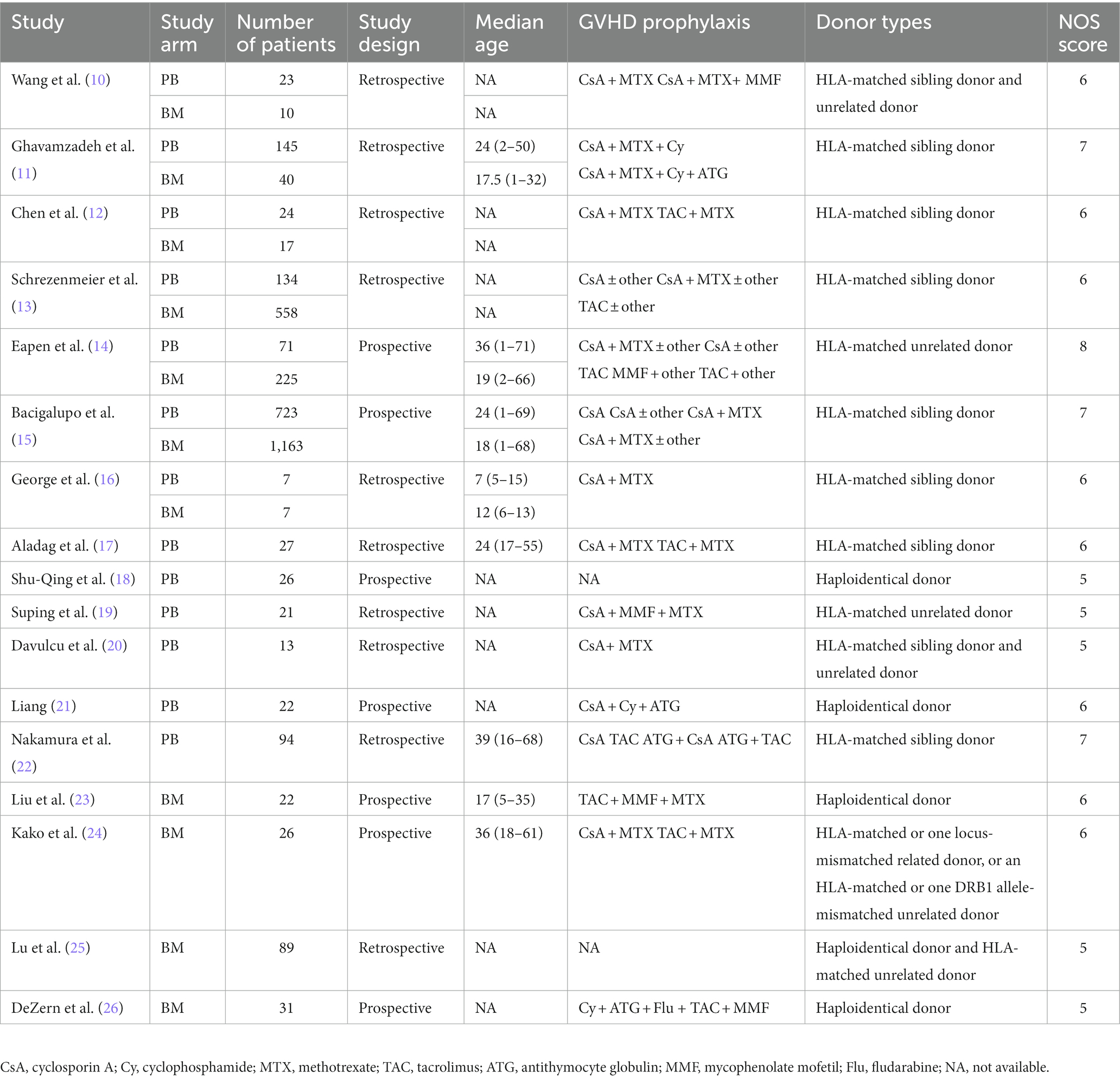Open citation link 15 for Bacigalupo et al.
1120x1079 pixels.
pyautogui.click(x=24, y=440)
